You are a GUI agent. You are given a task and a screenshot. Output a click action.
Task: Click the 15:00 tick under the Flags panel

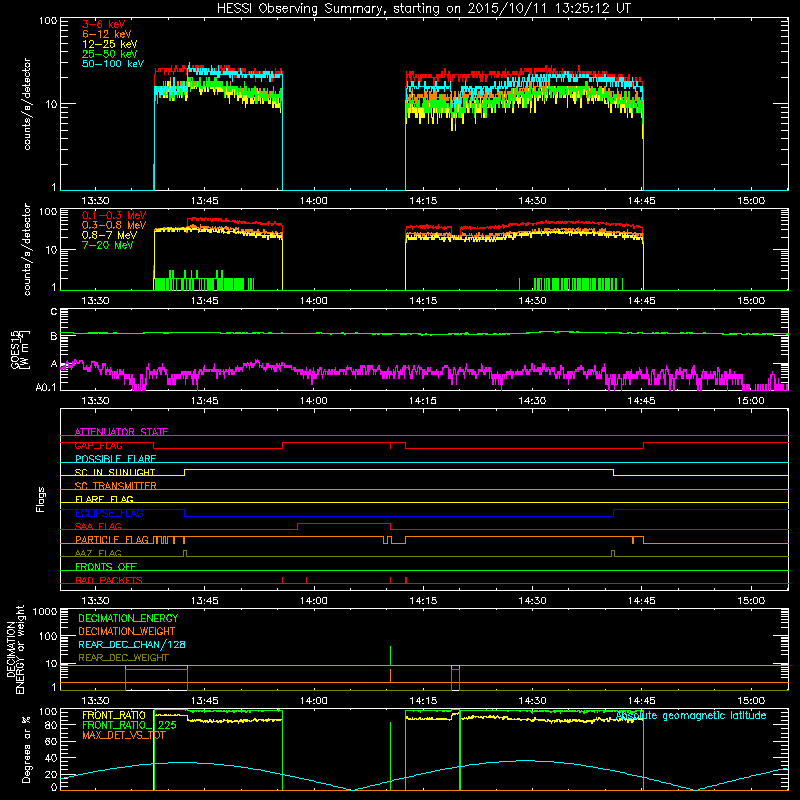(751, 601)
